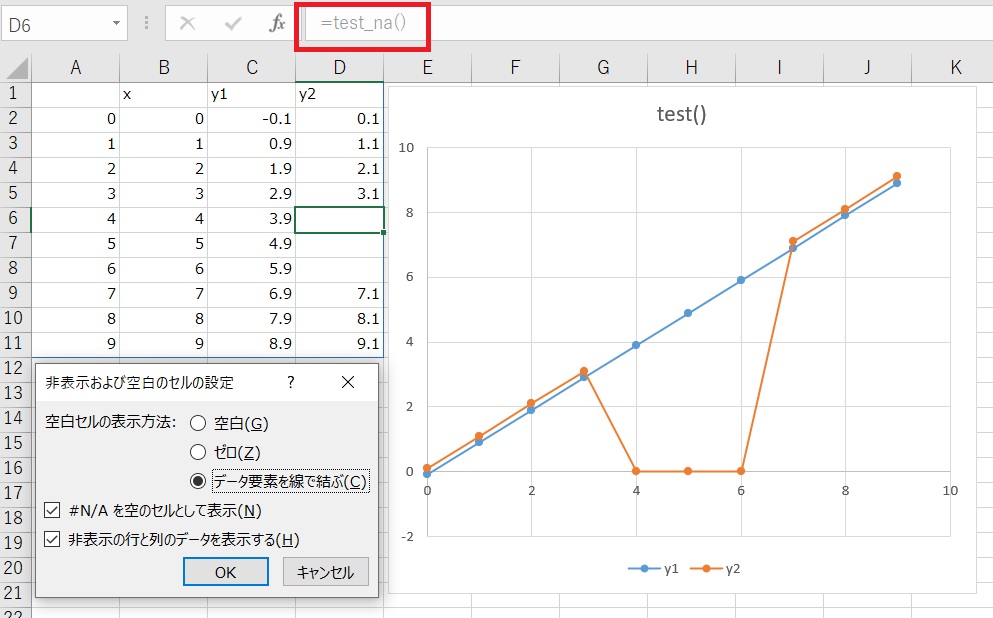Click the Select All corner button of the worksheet
The width and height of the screenshot is (993, 618).
[x=16, y=67]
